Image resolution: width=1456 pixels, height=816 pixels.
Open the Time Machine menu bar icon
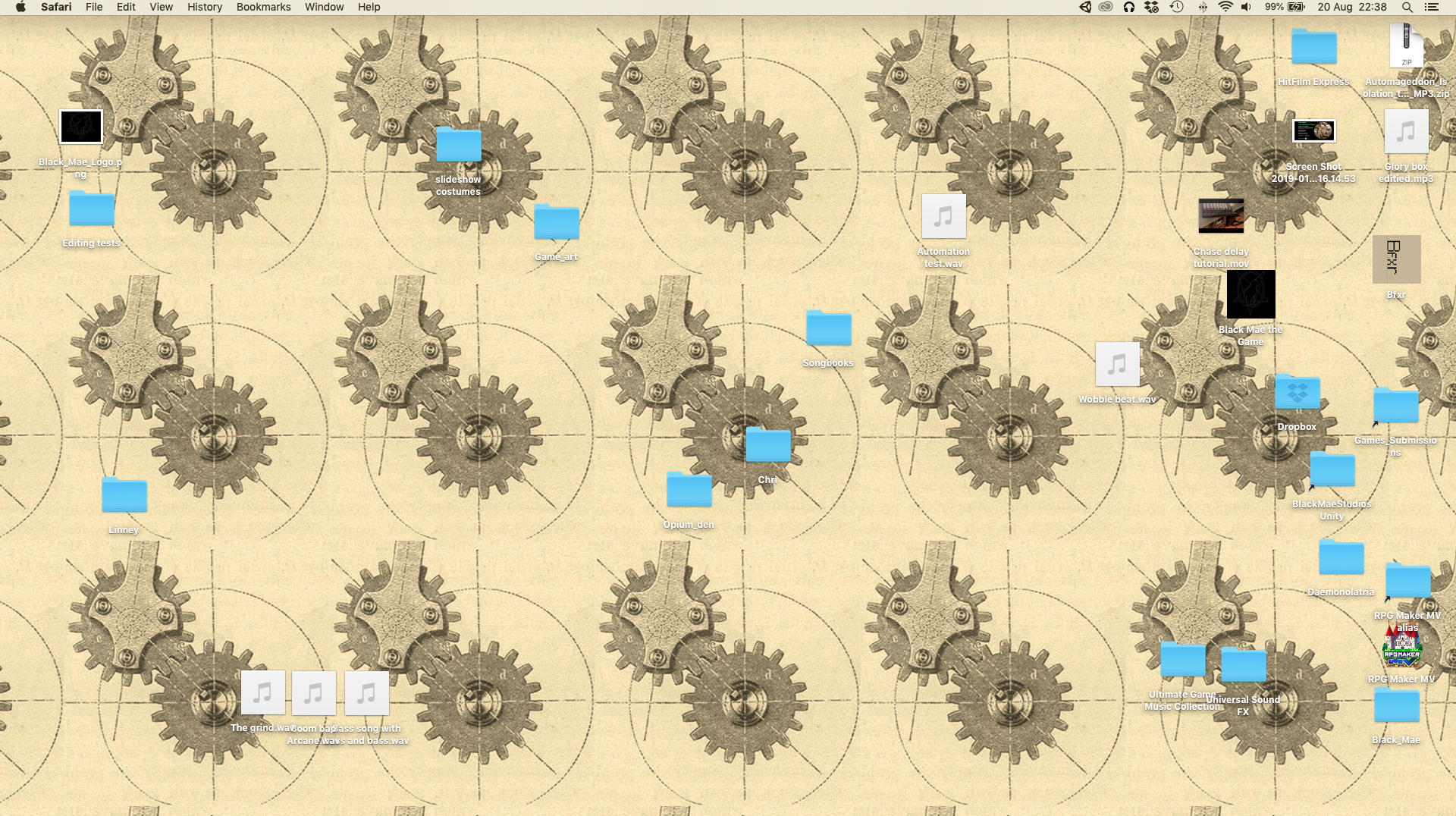[x=1177, y=7]
